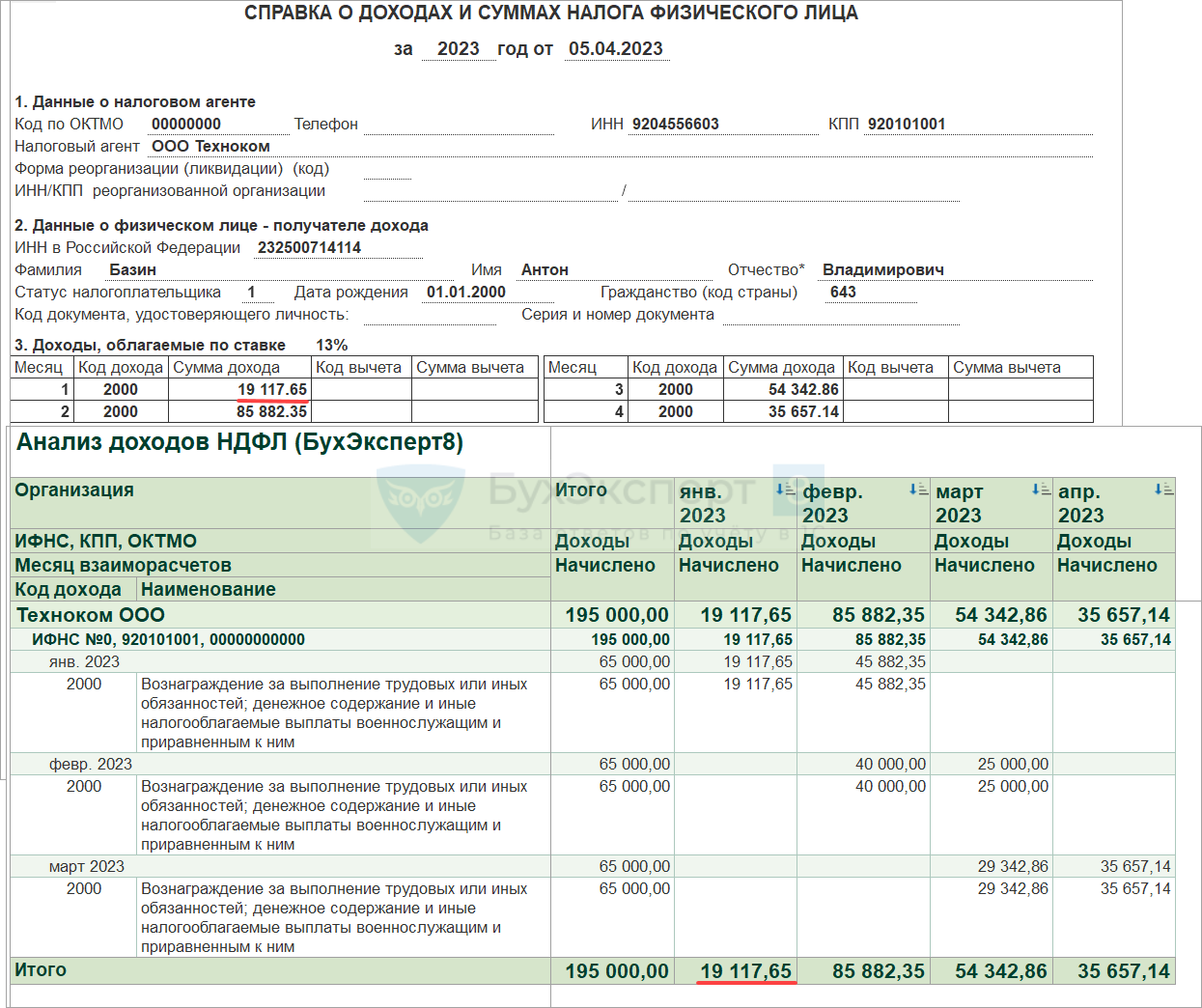Click underlined 19 117,65 in the Итого footer
This screenshot has height=1008, width=1202.
(x=745, y=971)
